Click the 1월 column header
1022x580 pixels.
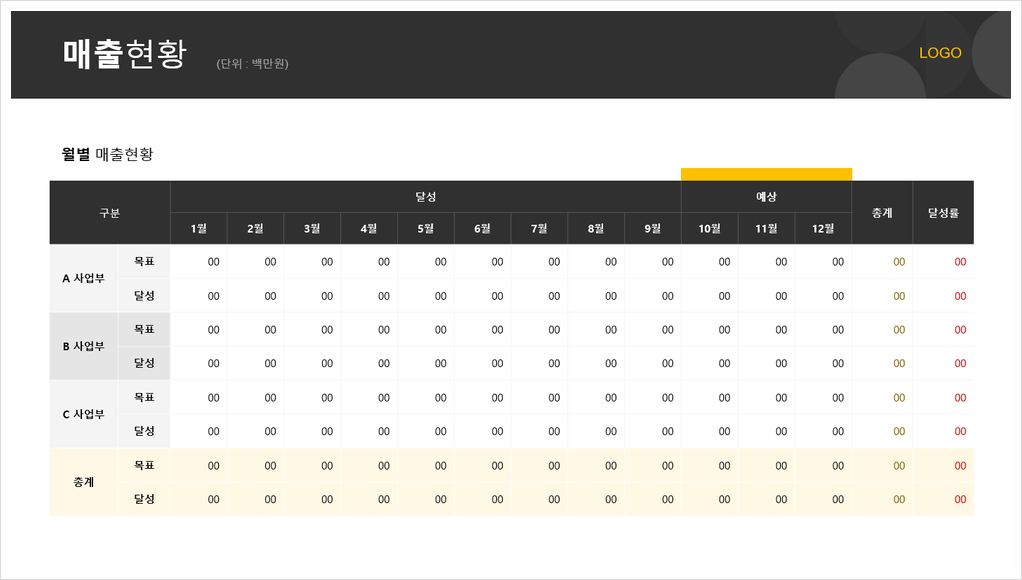tap(199, 229)
